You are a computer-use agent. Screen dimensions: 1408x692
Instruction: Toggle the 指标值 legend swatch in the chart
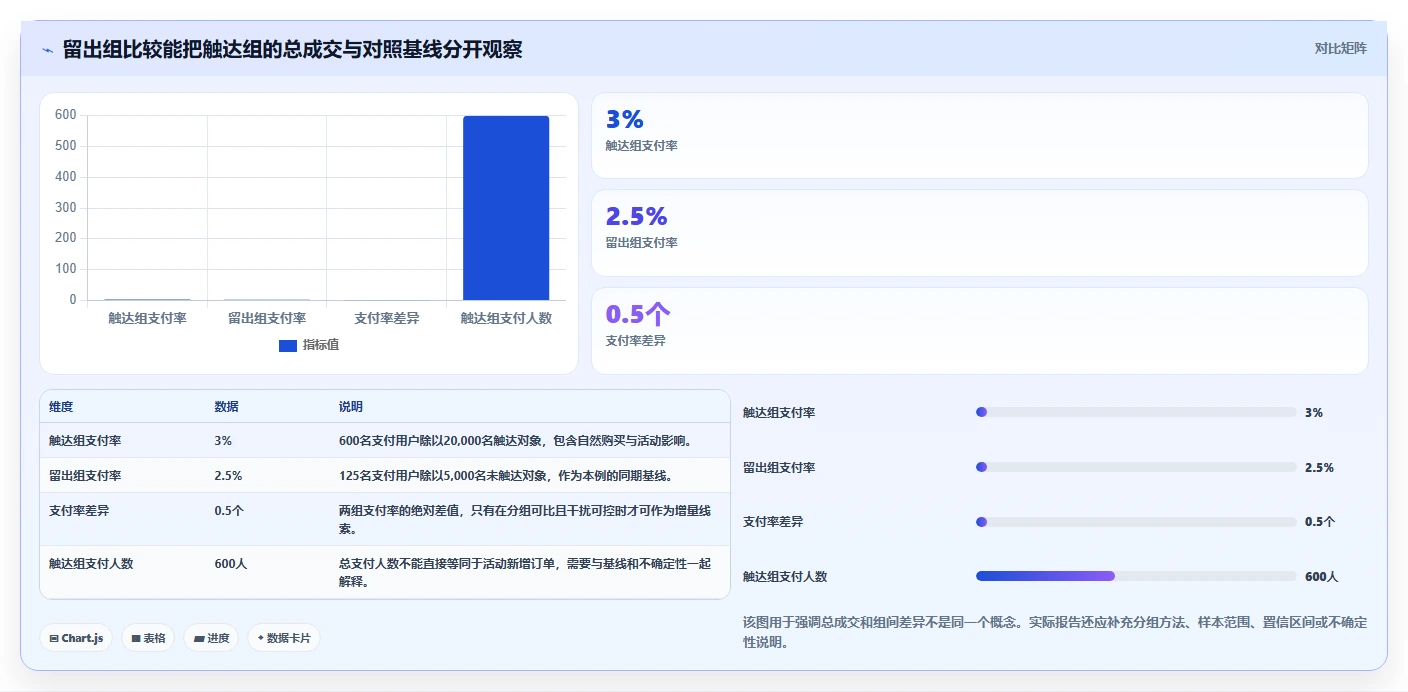point(288,345)
